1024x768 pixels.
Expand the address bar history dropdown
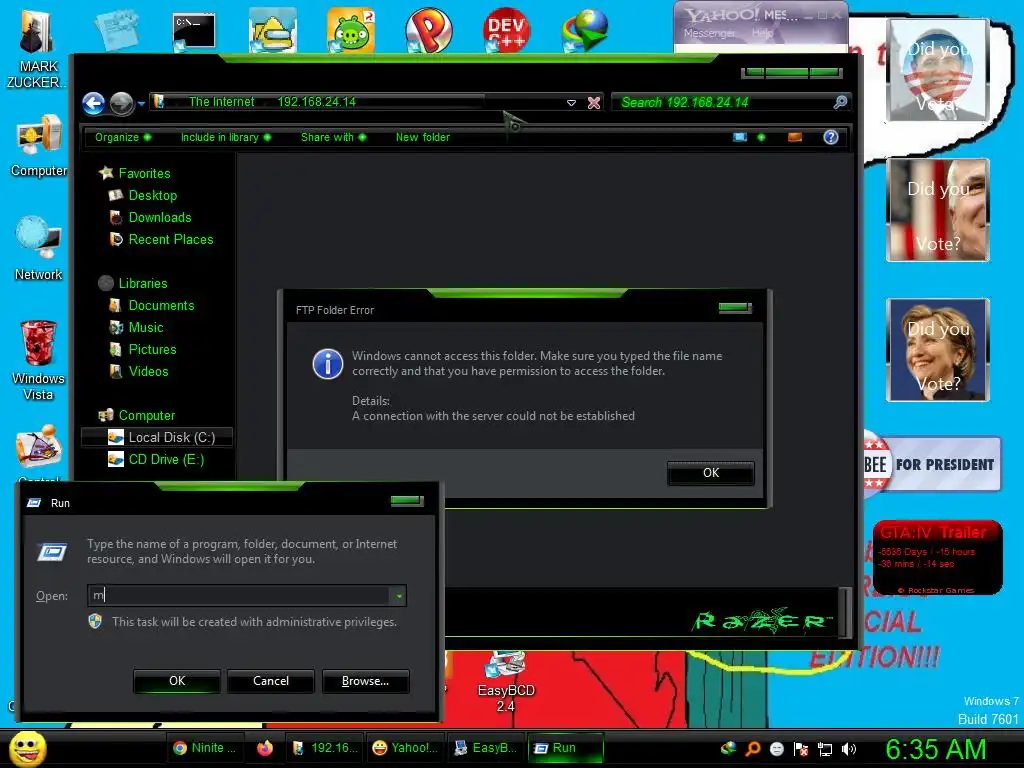[x=571, y=103]
